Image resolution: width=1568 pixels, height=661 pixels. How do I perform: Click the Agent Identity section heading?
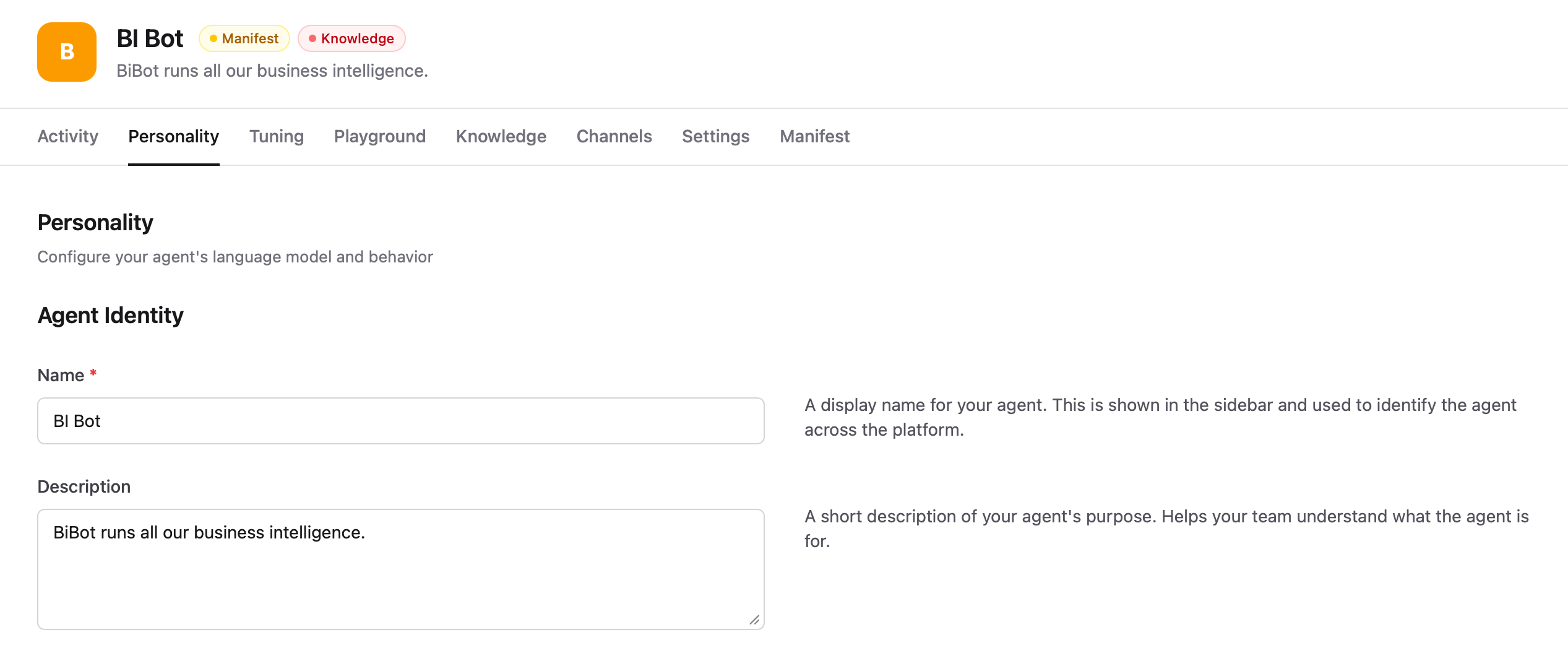tap(110, 315)
